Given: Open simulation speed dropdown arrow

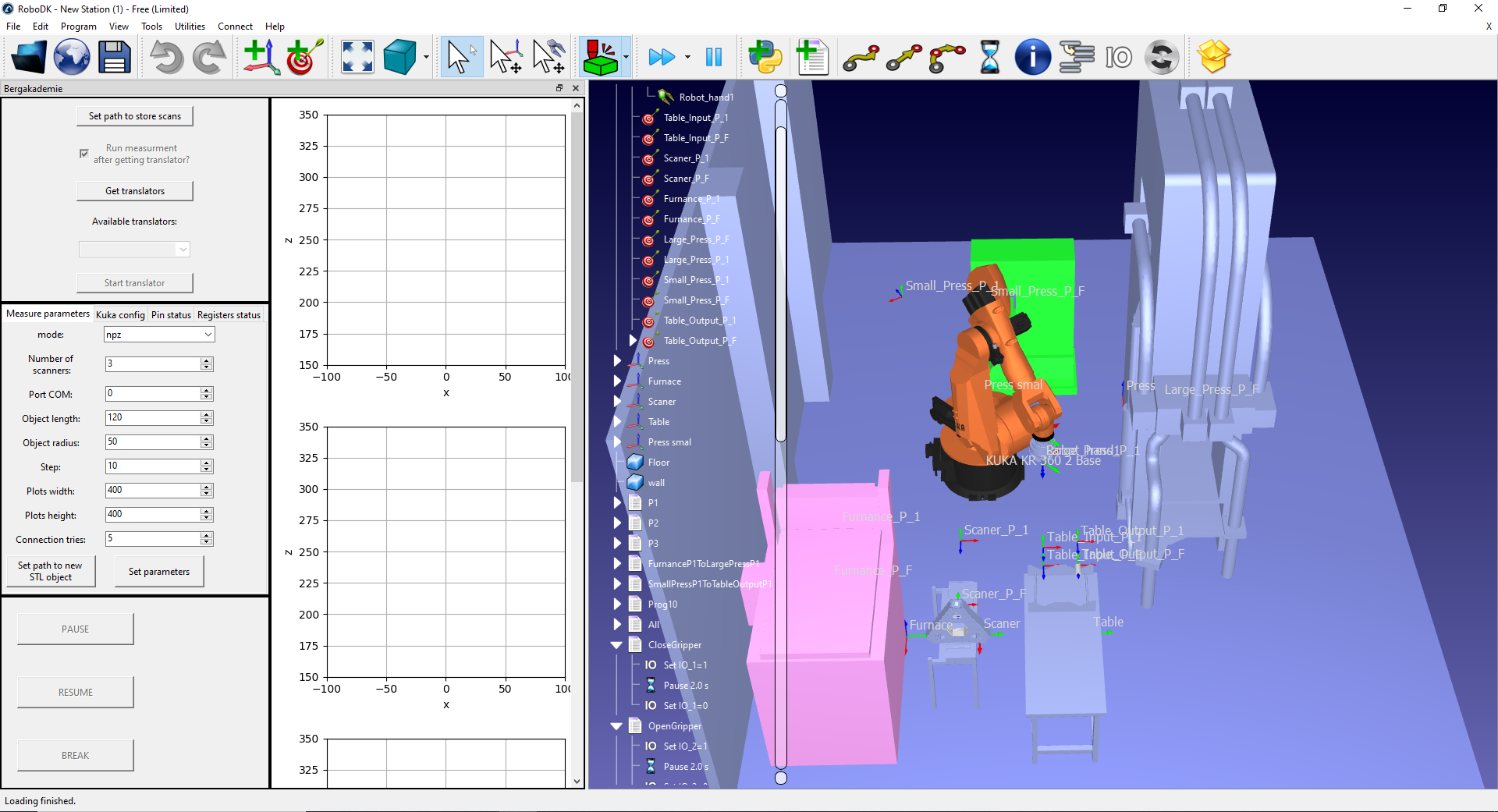Looking at the screenshot, I should click(x=687, y=57).
